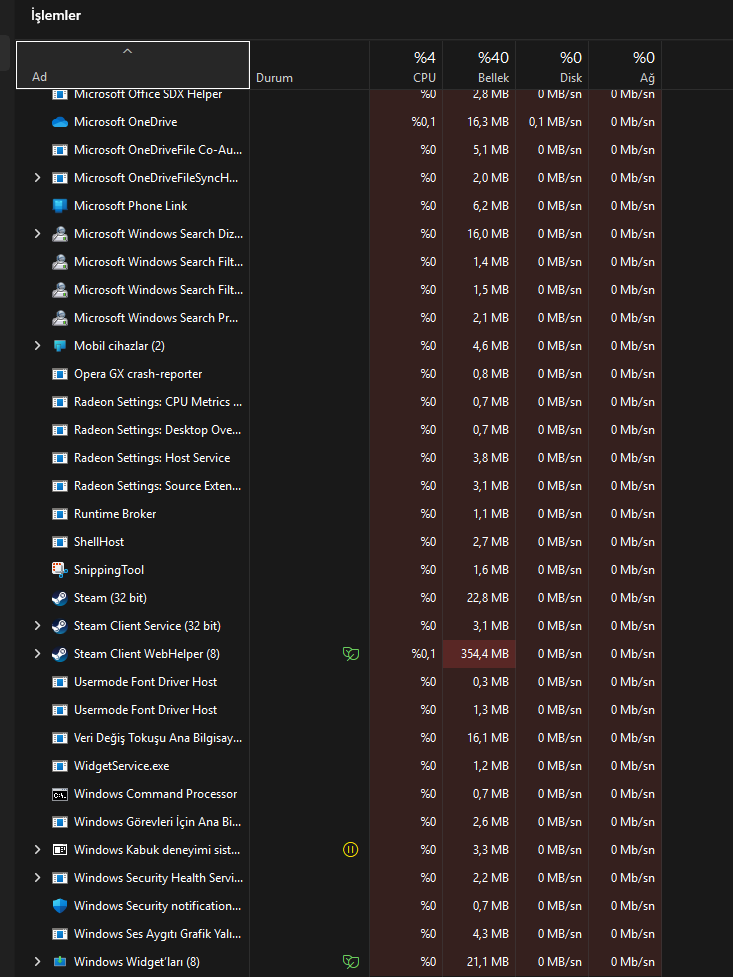This screenshot has height=977, width=733.
Task: Click Veri Değiş Tokuşu Ana Bilgisay... icon
Action: [60, 738]
